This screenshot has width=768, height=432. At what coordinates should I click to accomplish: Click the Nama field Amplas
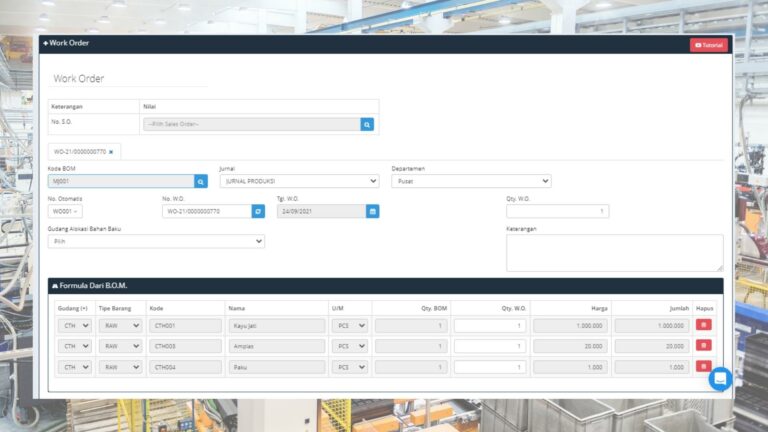pos(277,346)
